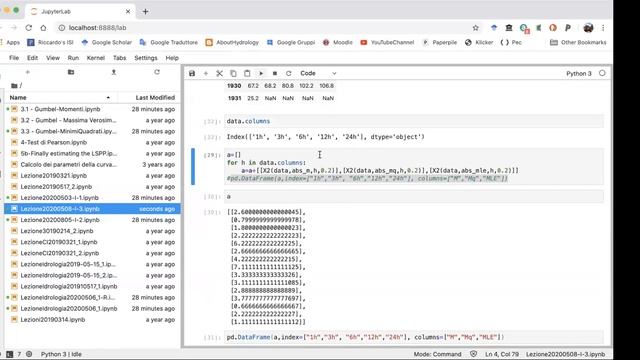Switch kernel via Python 3 label
Viewport: 640px width, 360px height.
click(578, 73)
